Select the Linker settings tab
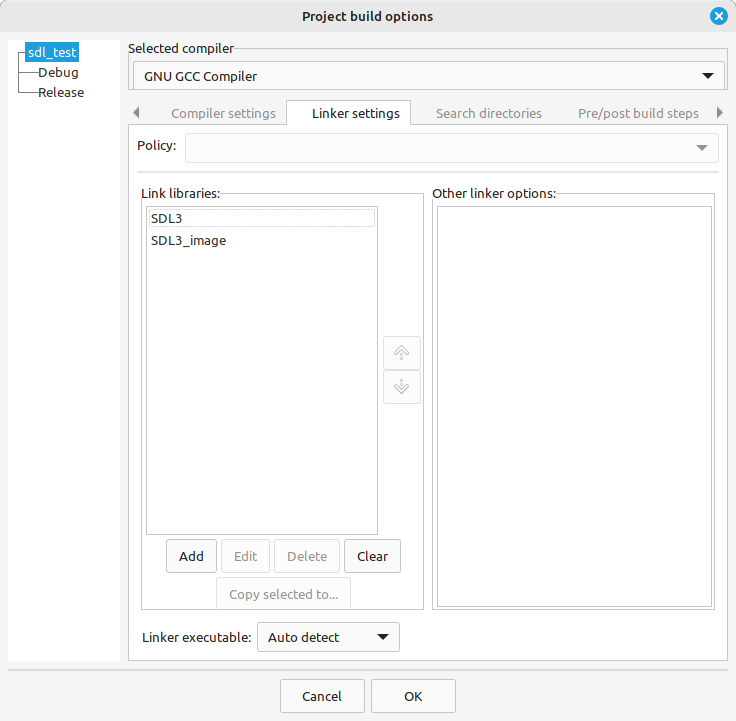 [355, 113]
